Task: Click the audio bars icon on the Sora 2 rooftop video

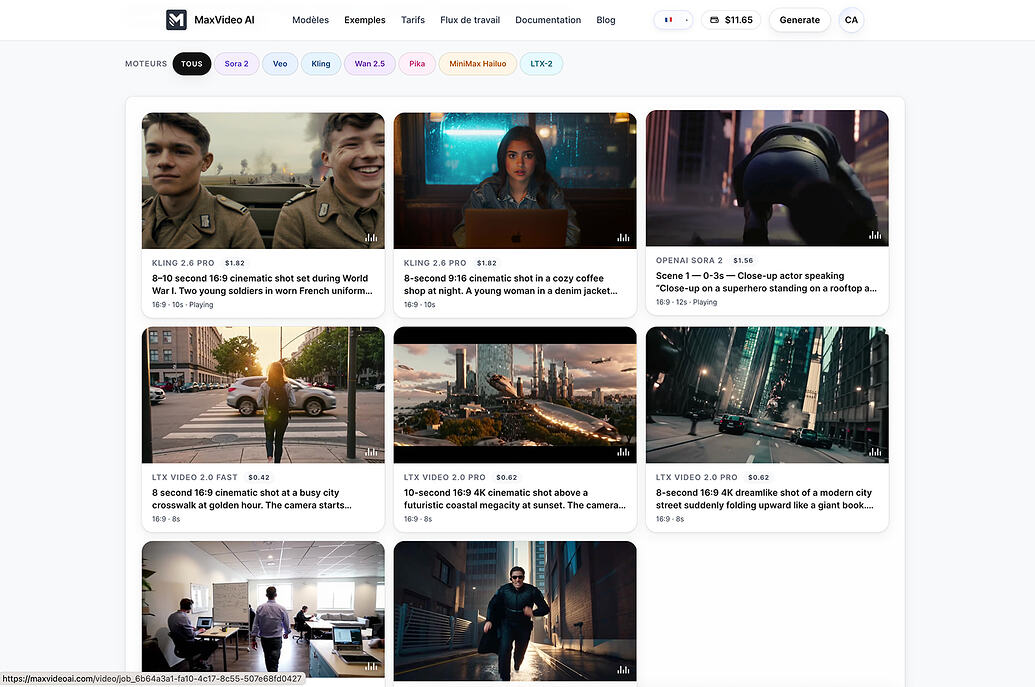Action: [875, 236]
